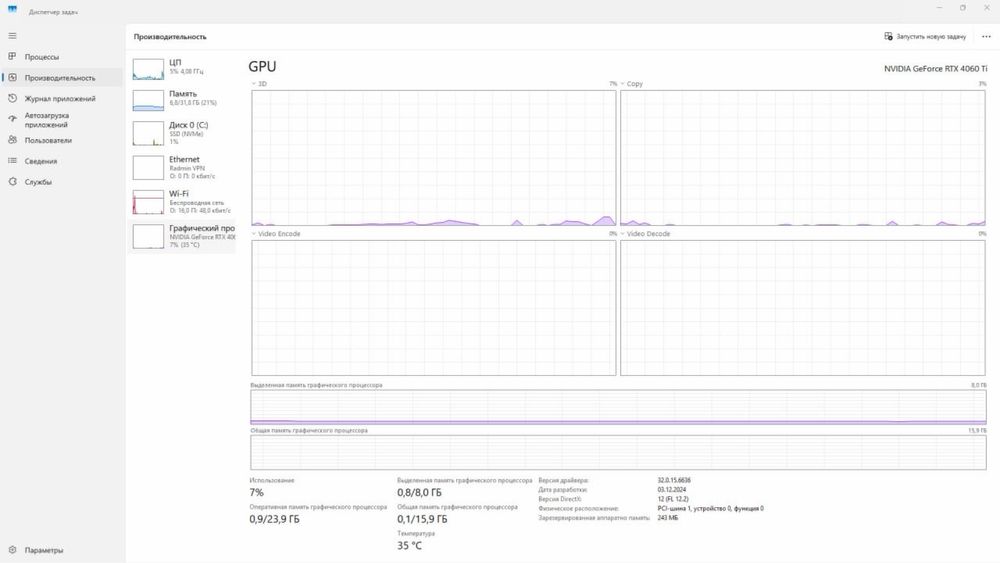Click the 0,1/15,9 ГБ shared memory value
Viewport: 1000px width, 563px height.
(x=422, y=519)
